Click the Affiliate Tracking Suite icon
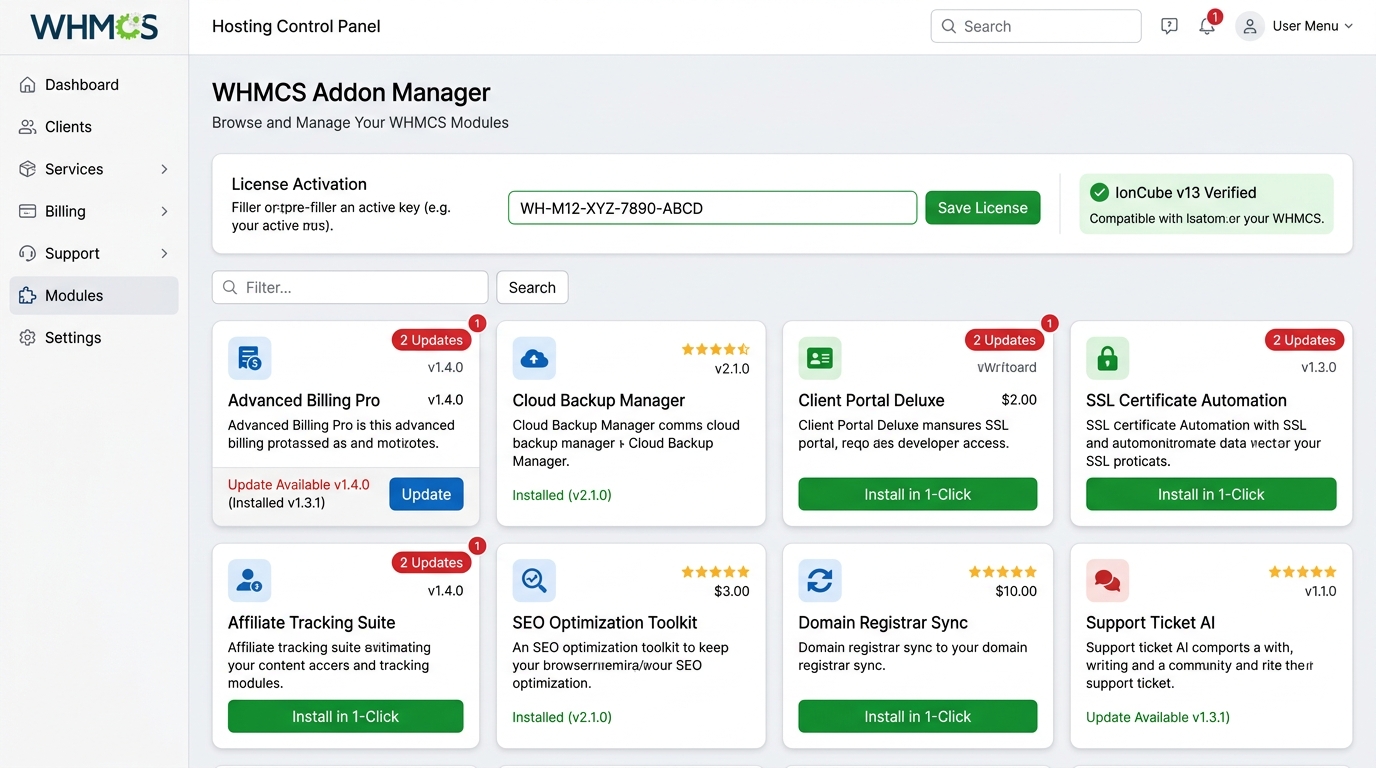The width and height of the screenshot is (1376, 768). pyautogui.click(x=249, y=580)
